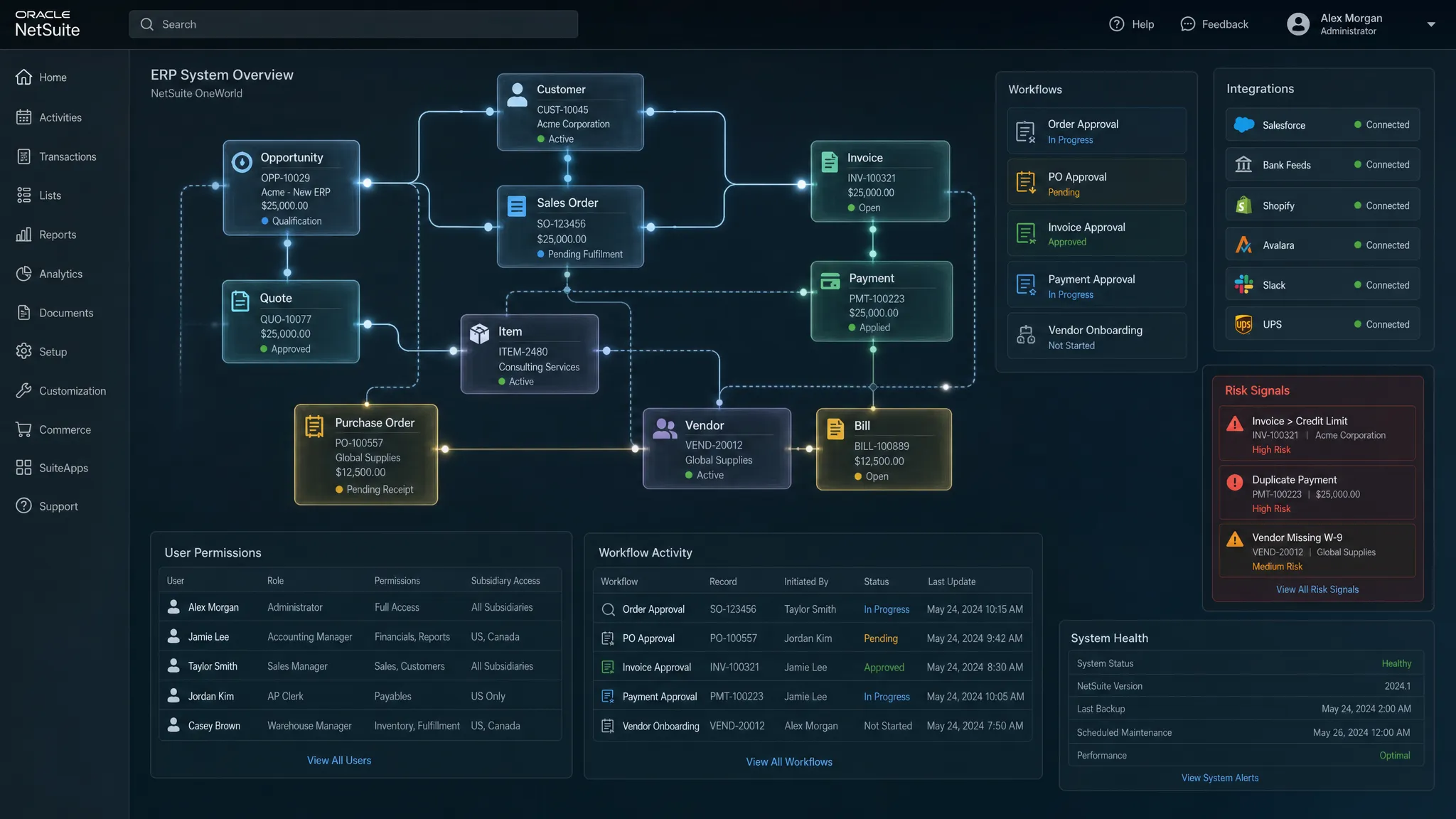Select SuiteApps in the sidebar menu
Screen dimensions: 1456x819
click(x=64, y=468)
